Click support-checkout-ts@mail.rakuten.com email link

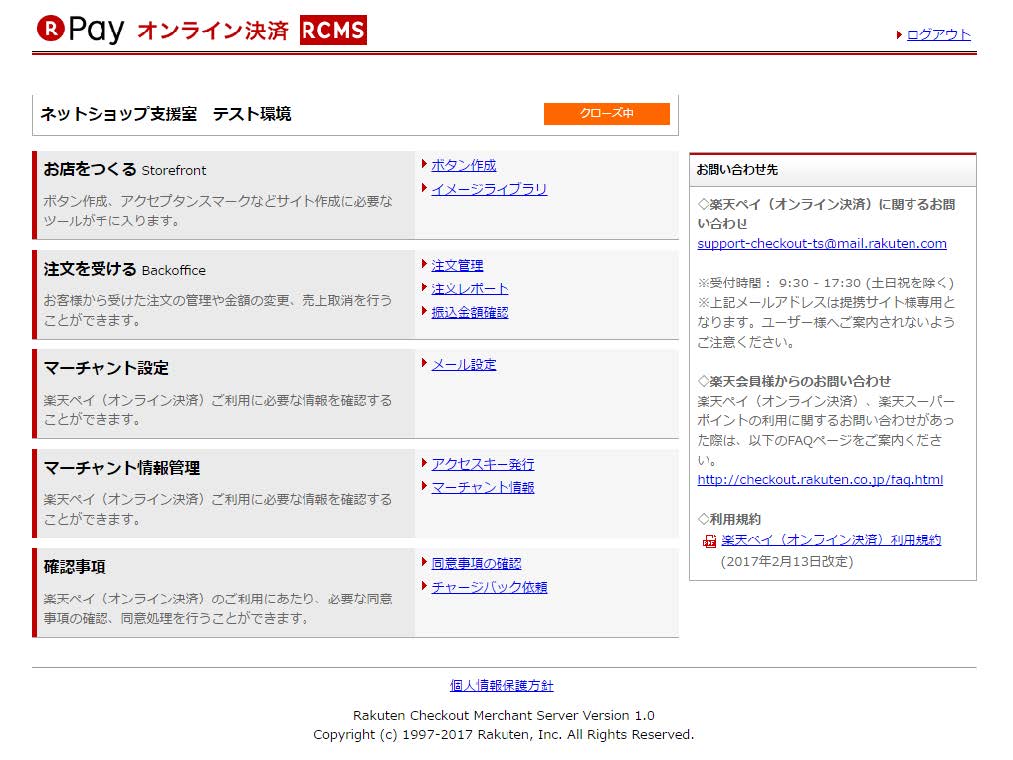[x=822, y=244]
